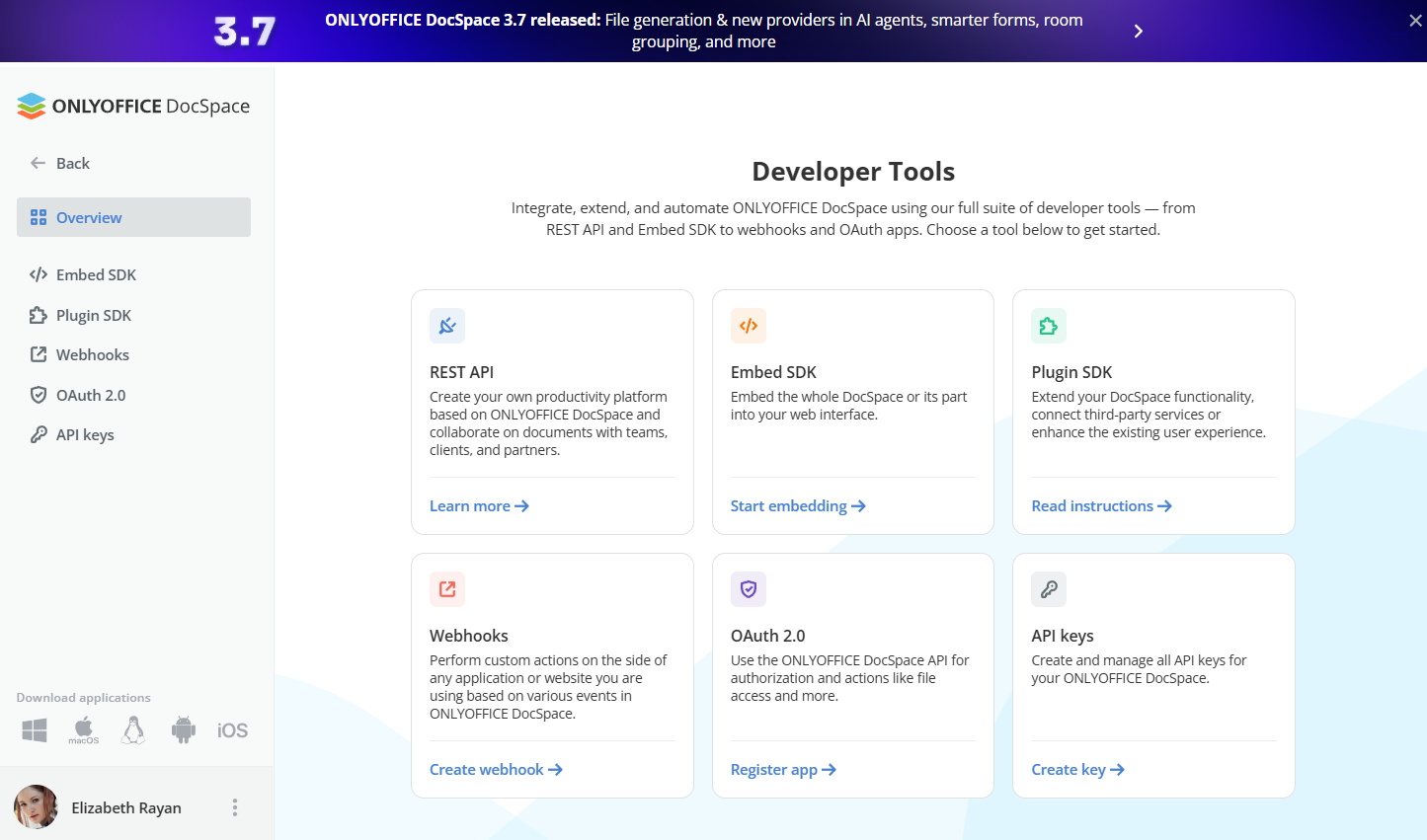Click the Elizabeth Rayan user name
1427x840 pixels.
point(126,807)
